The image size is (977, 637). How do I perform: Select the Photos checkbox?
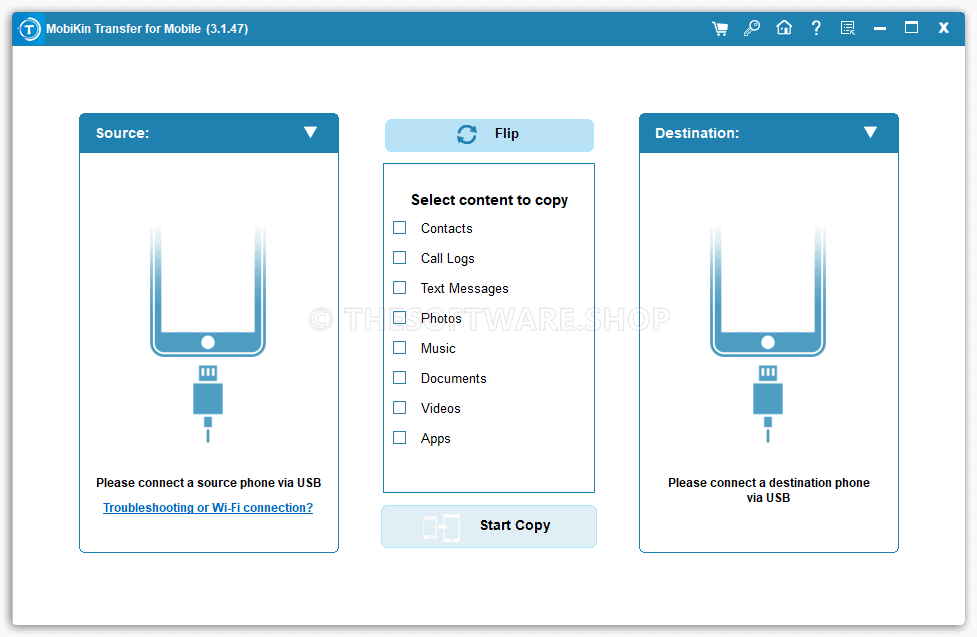tap(399, 317)
